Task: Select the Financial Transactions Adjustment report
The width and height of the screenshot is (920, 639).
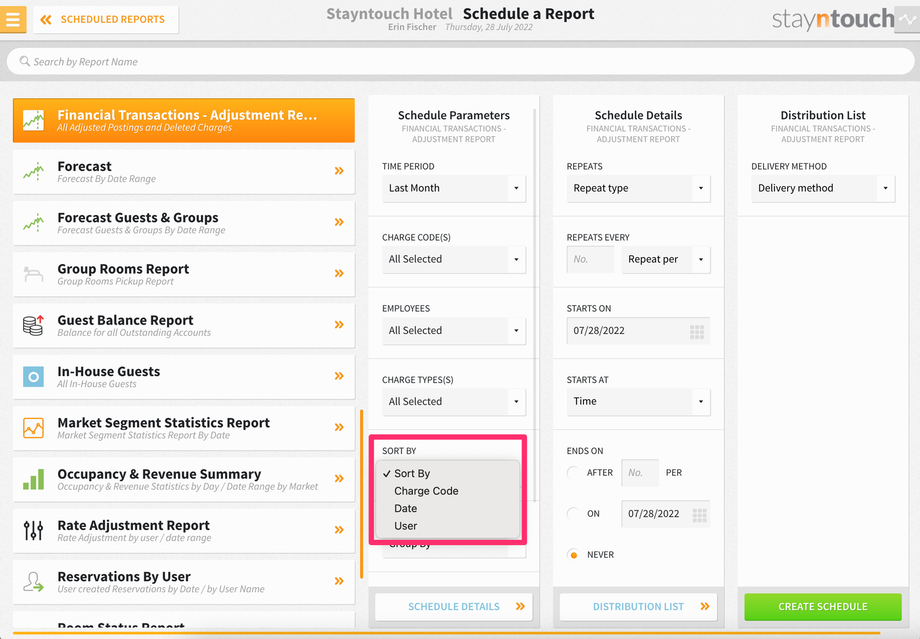Action: [x=184, y=120]
